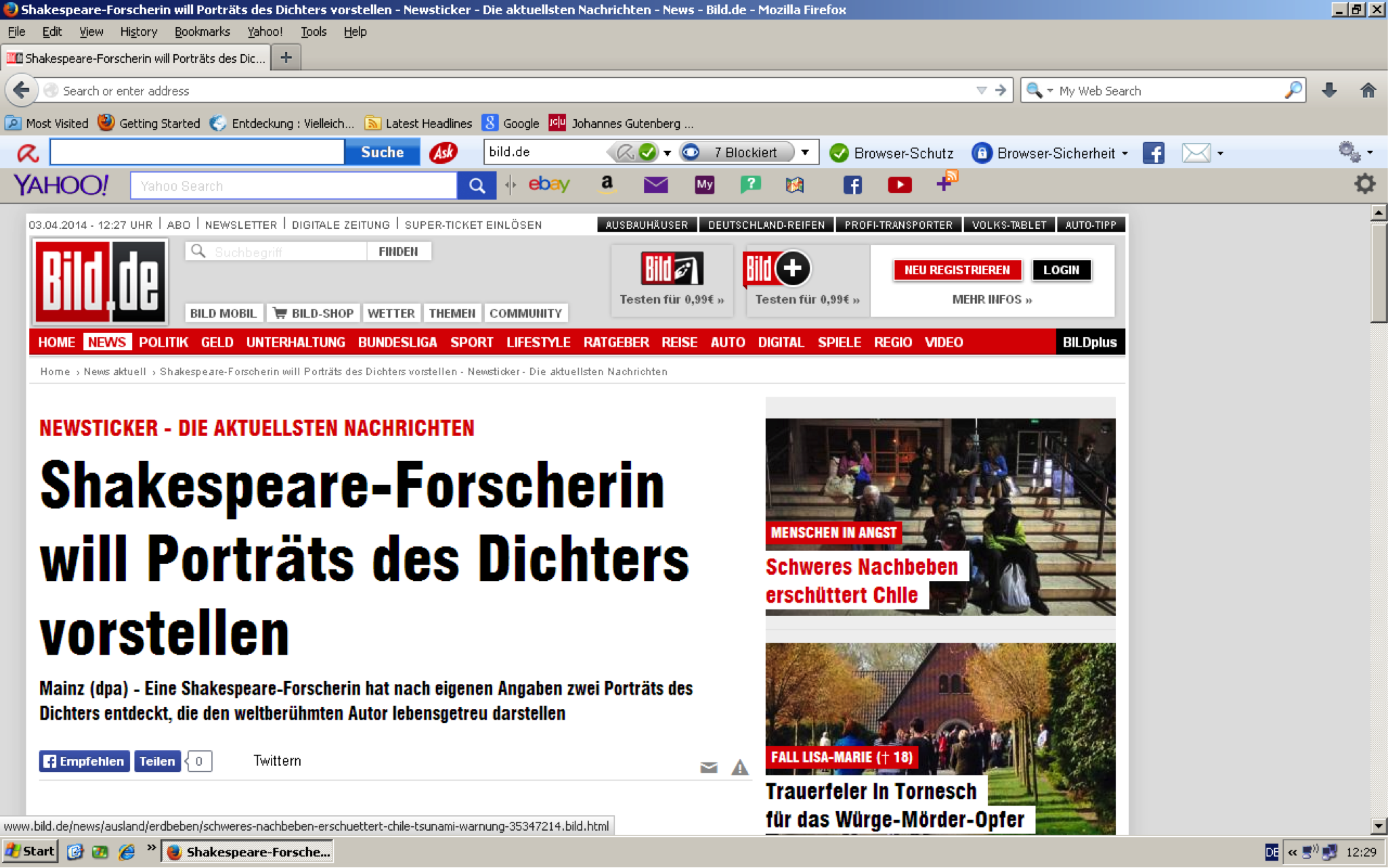
Task: Click the NEU REGISTRIEREN button
Action: coord(957,270)
